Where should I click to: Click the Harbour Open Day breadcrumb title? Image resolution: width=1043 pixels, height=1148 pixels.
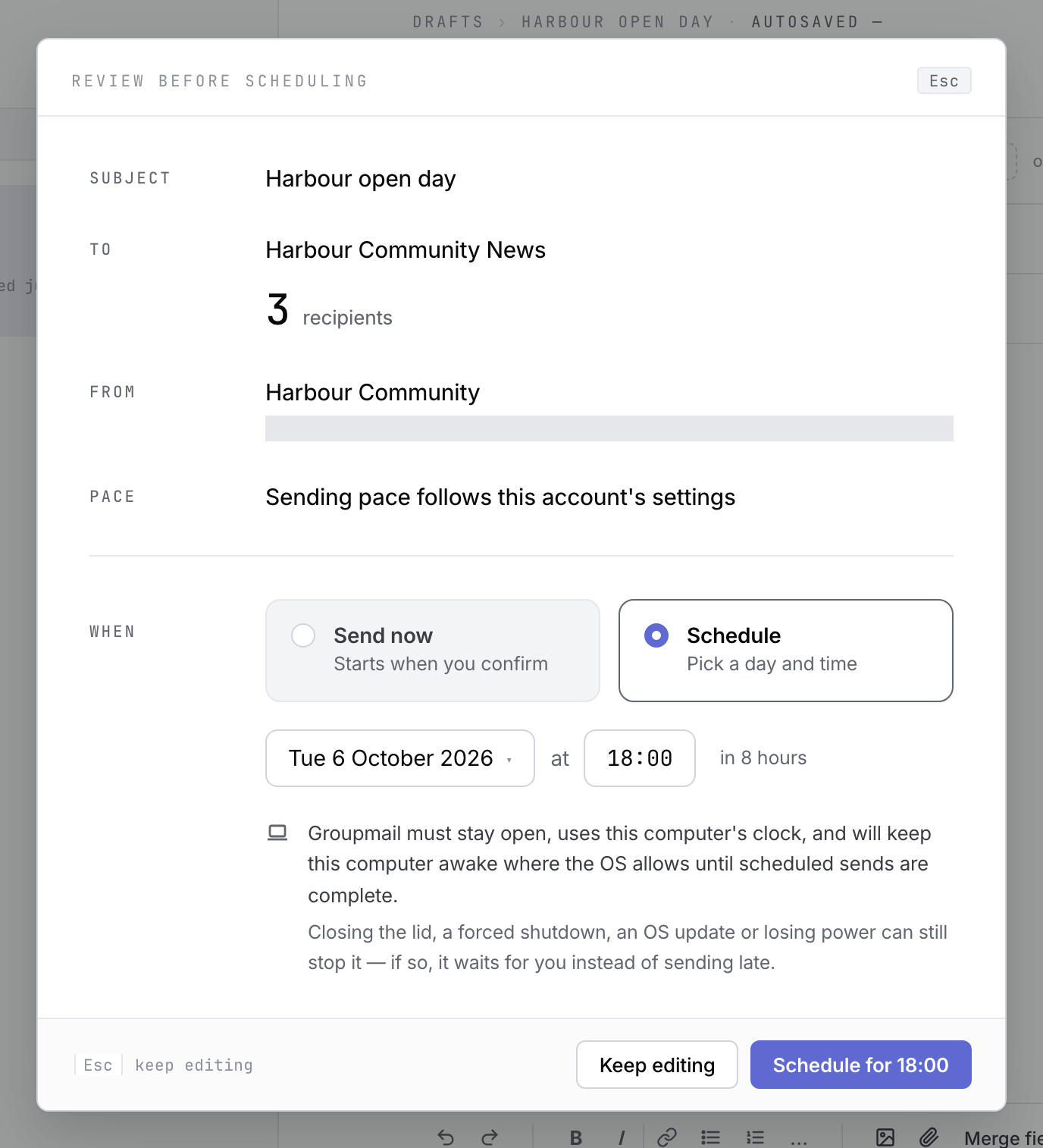point(618,22)
